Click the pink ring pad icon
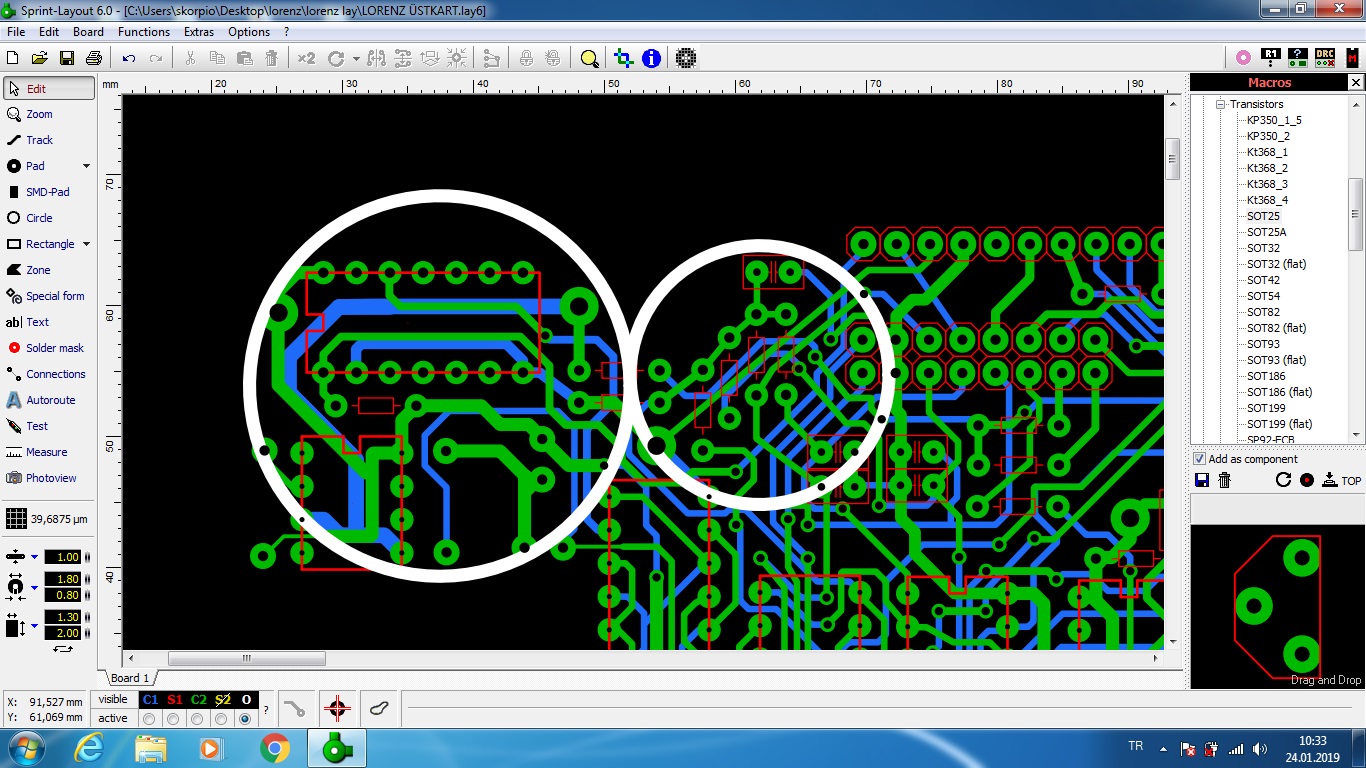Viewport: 1366px width, 768px height. [x=1243, y=58]
